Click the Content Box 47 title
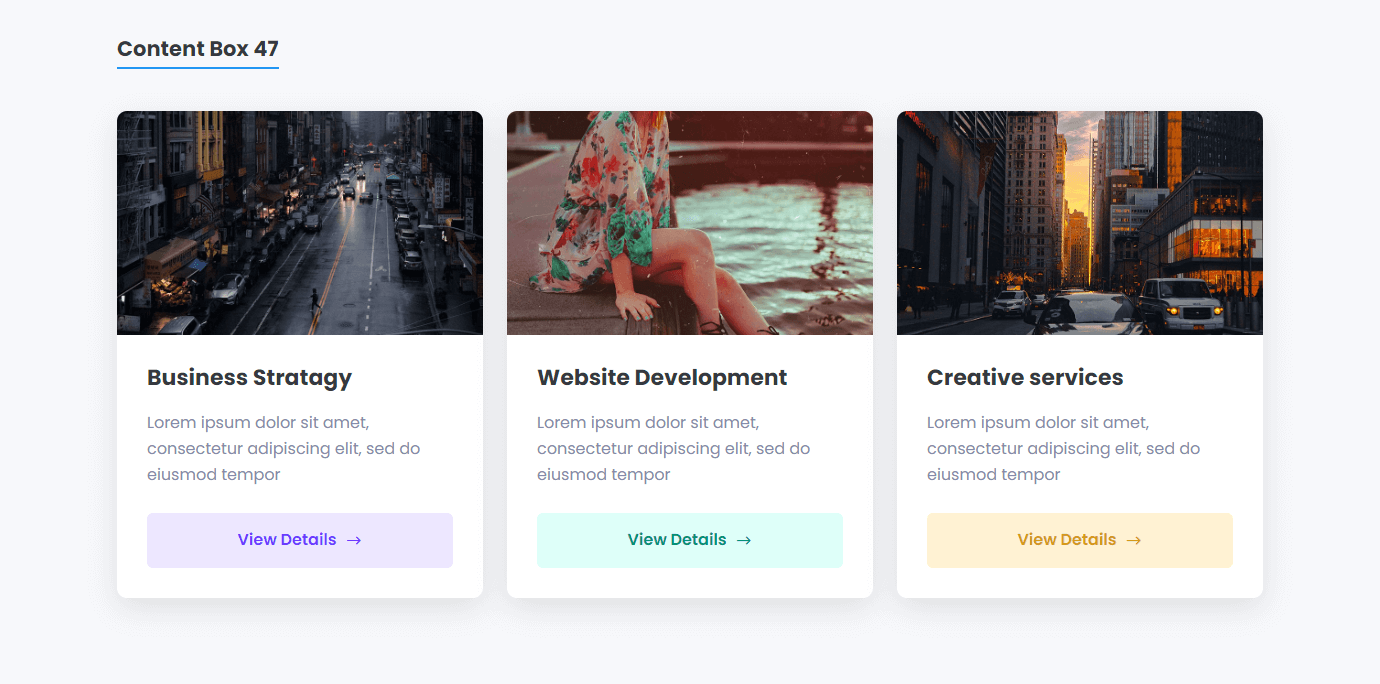 pos(198,48)
